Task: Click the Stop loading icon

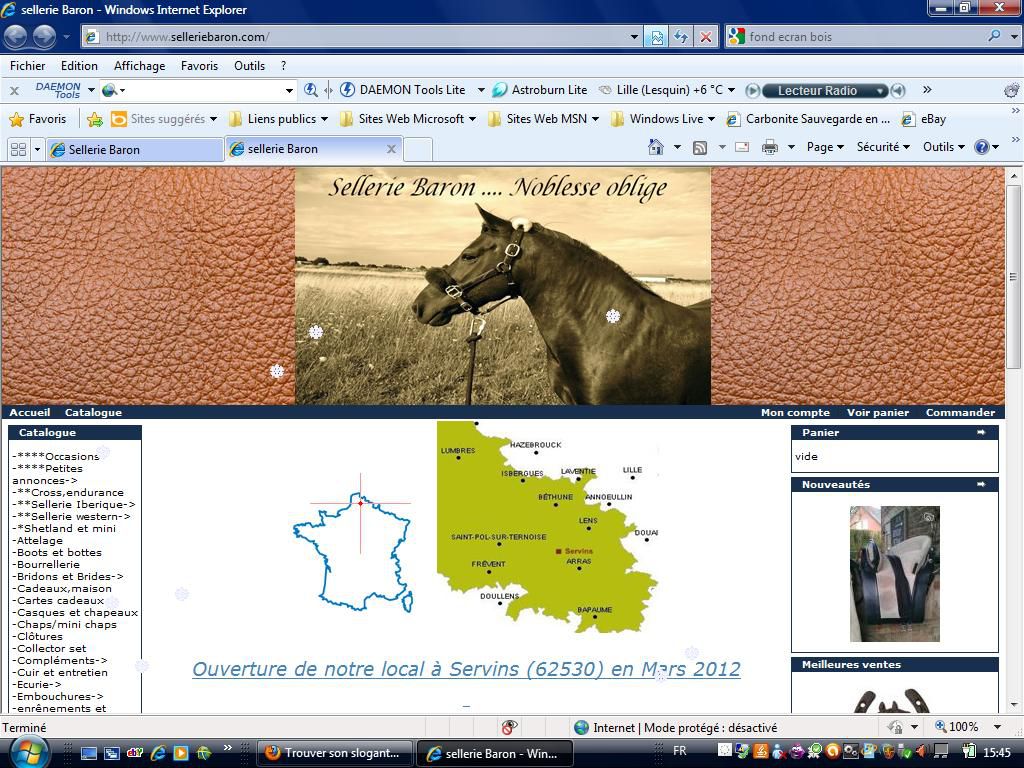Action: pyautogui.click(x=705, y=37)
